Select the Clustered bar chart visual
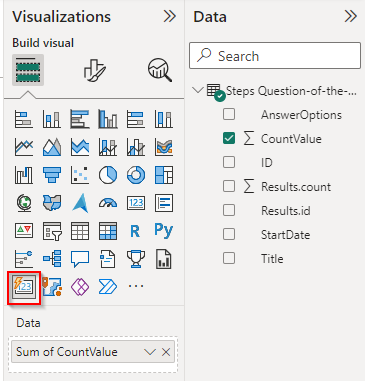Screen dimensions: 365x381 point(80,119)
